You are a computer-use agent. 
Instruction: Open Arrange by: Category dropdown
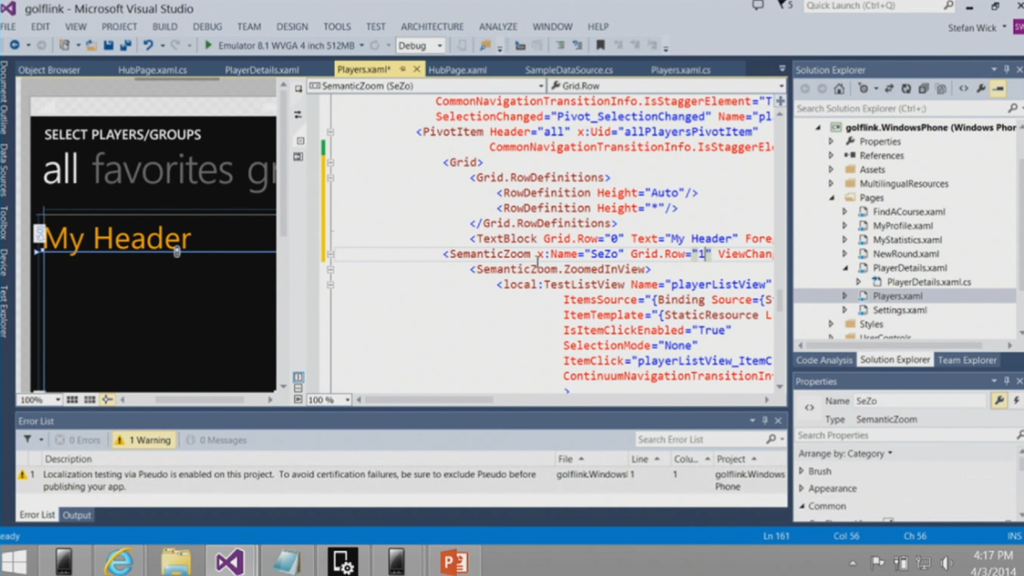845,453
